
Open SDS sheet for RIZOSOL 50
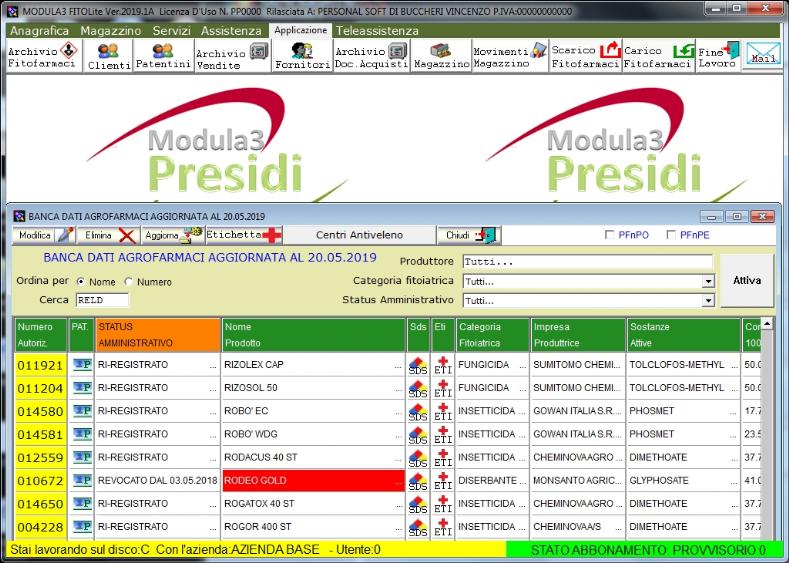418,389
